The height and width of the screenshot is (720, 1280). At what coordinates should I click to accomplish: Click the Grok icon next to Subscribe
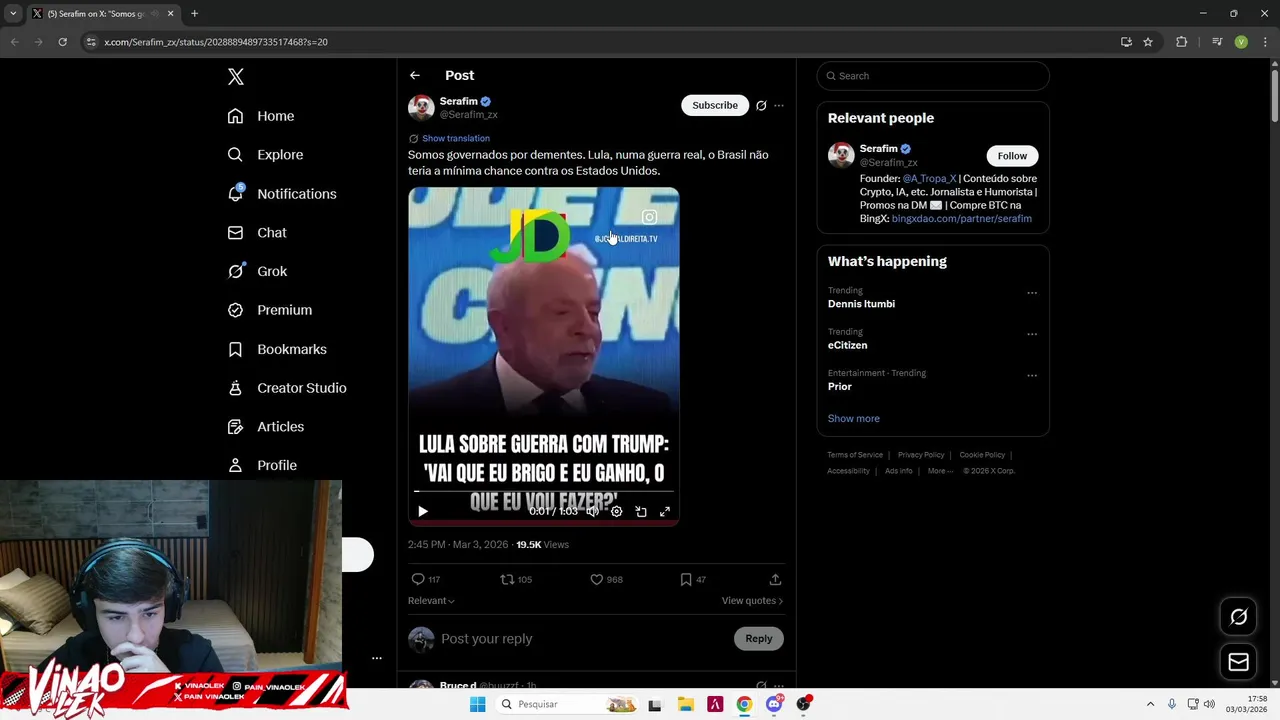click(x=761, y=105)
